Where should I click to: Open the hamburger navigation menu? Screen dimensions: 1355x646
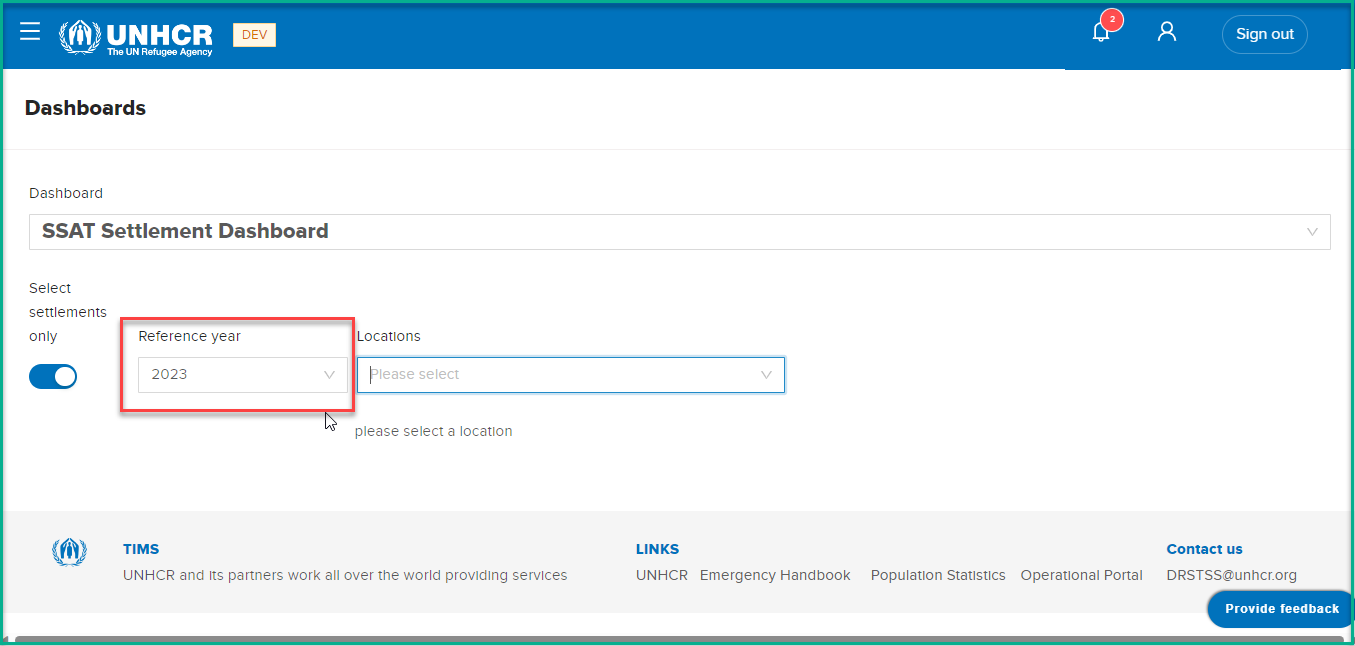click(x=30, y=32)
